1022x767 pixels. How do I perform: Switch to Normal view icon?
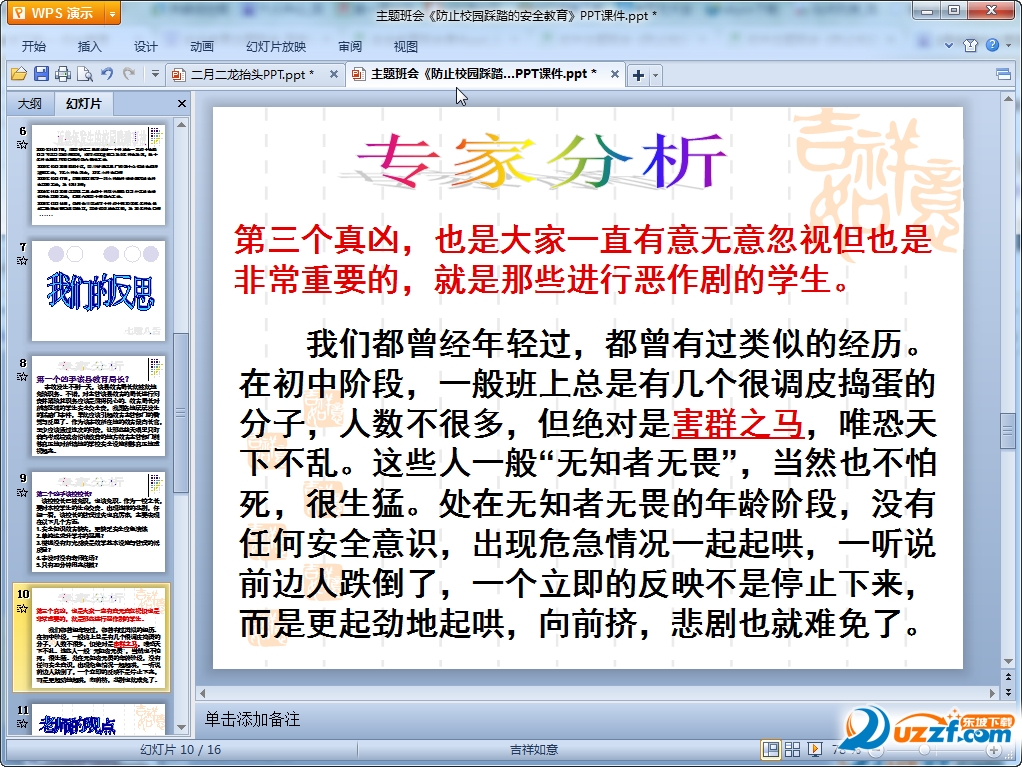tap(770, 749)
